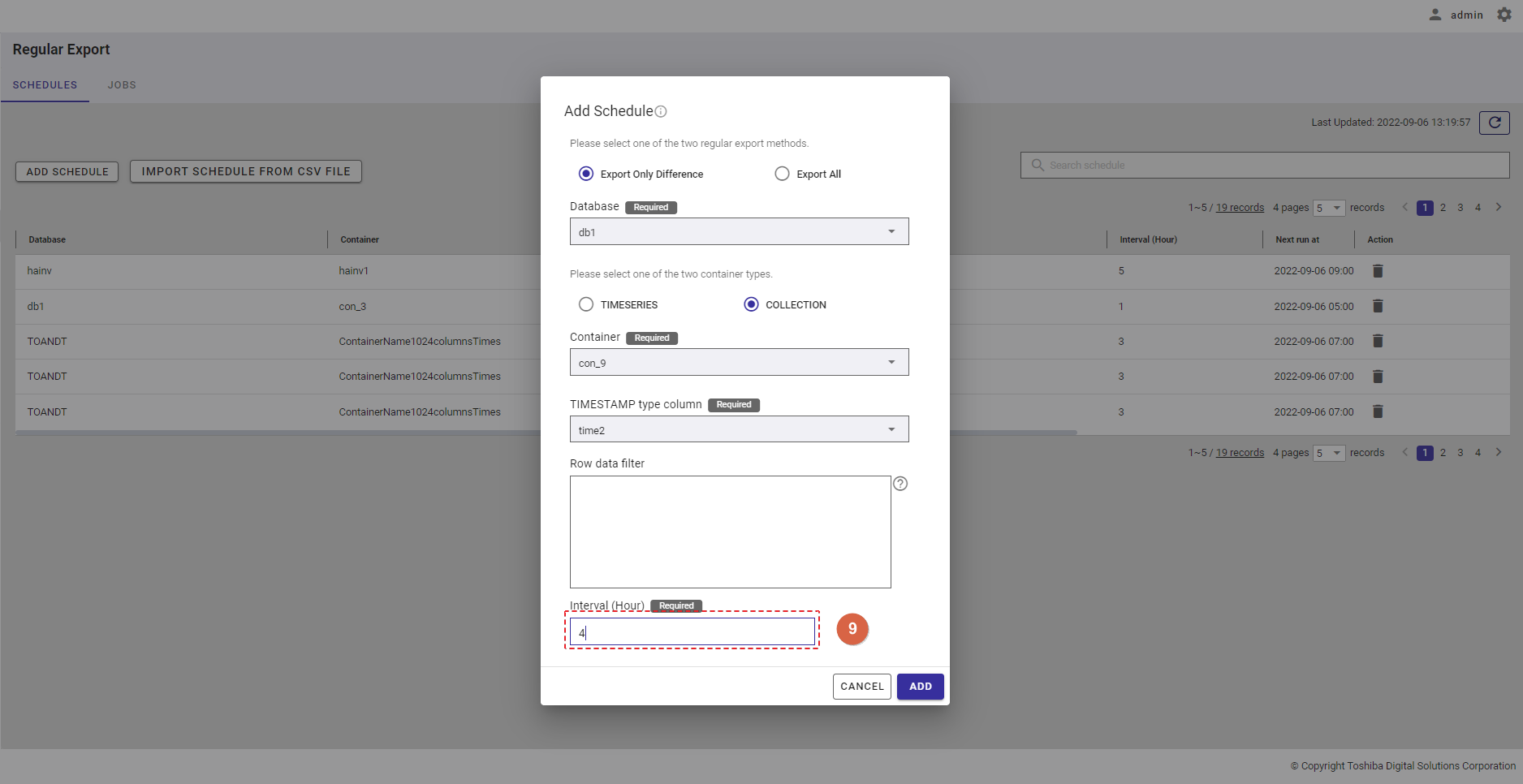Open the top 19 records link
Screen dimensions: 1523x784
point(1240,208)
